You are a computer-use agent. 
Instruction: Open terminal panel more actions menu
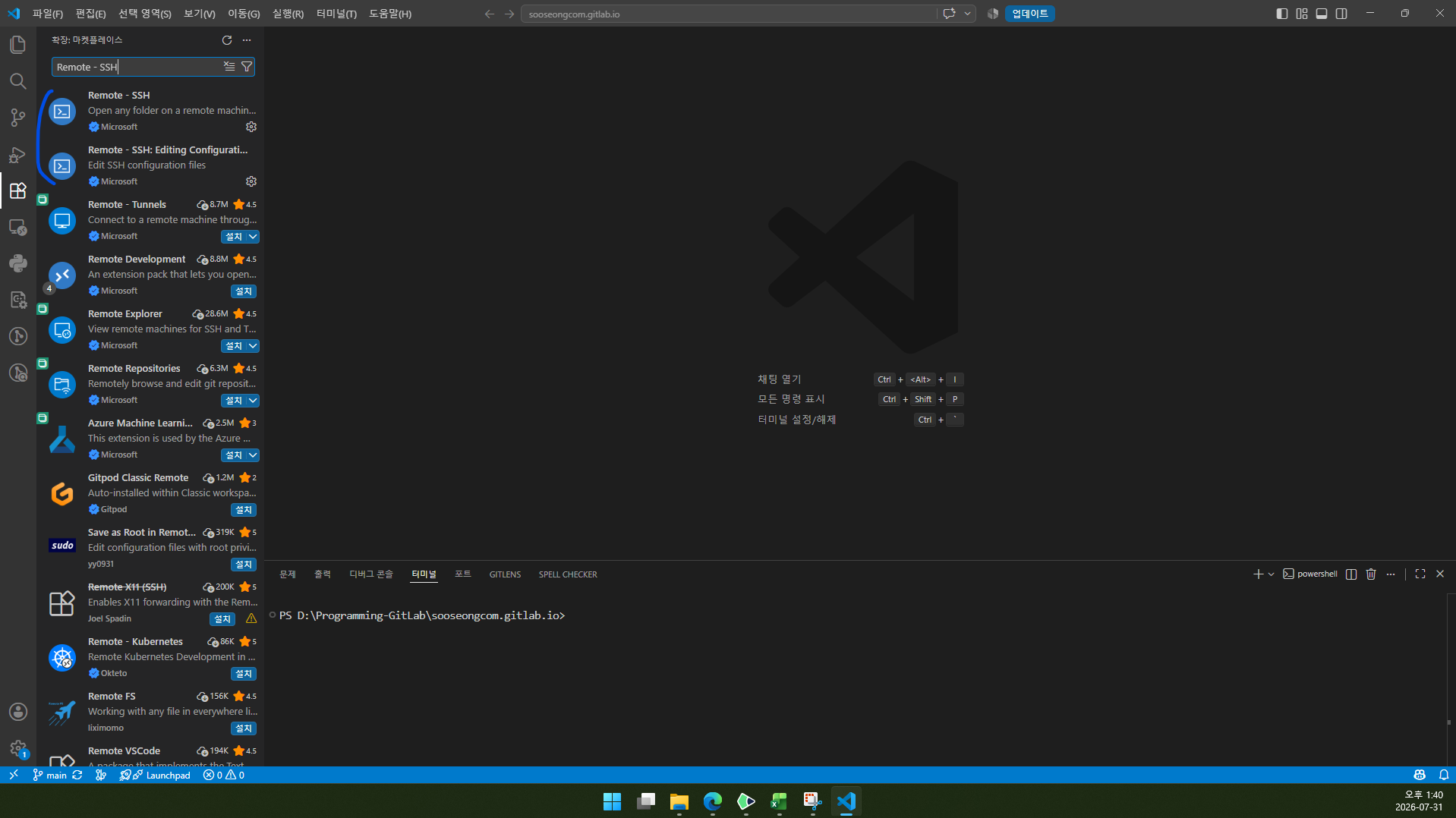[x=1391, y=574]
